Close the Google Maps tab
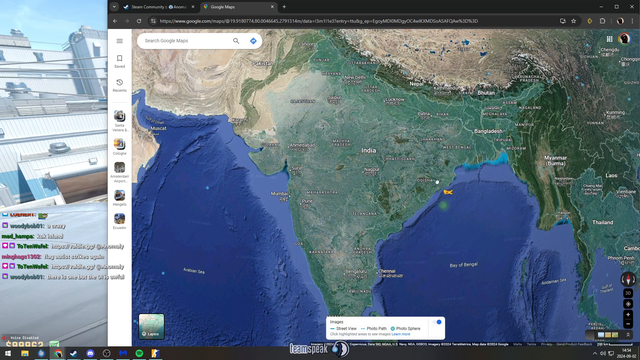The height and width of the screenshot is (360, 640). point(272,7)
